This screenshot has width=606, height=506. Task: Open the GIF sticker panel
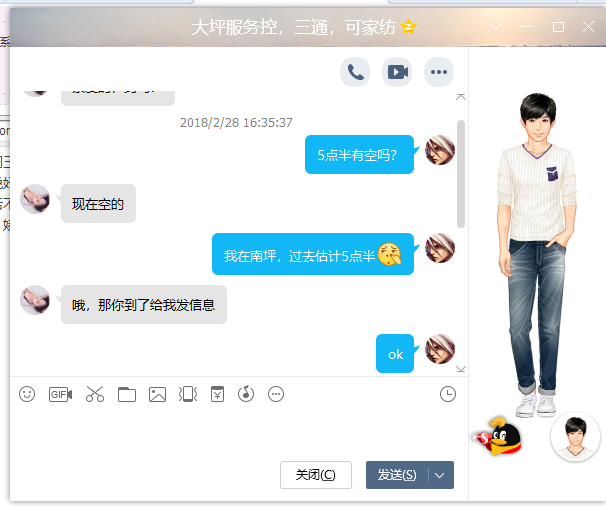[60, 394]
